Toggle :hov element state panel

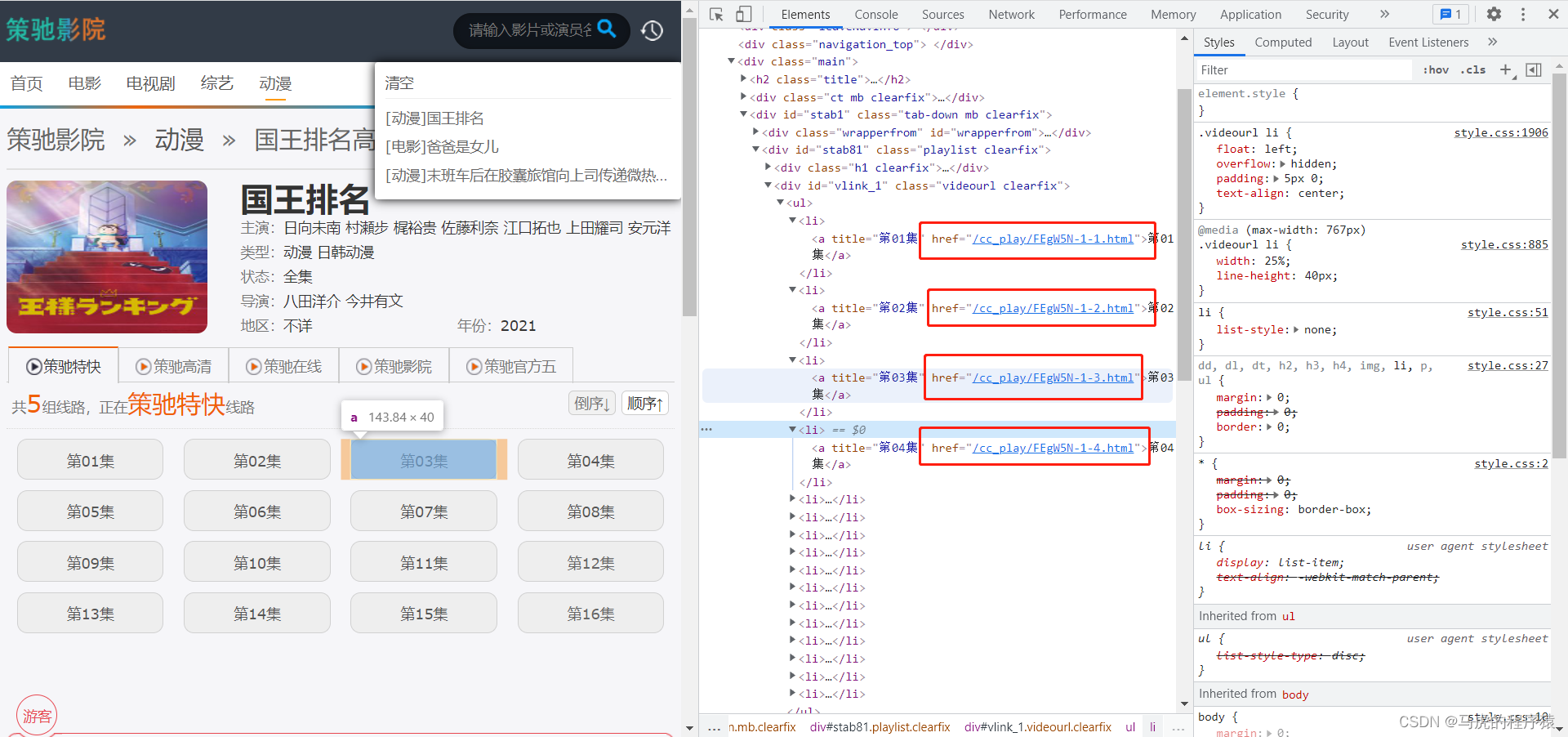[1436, 69]
